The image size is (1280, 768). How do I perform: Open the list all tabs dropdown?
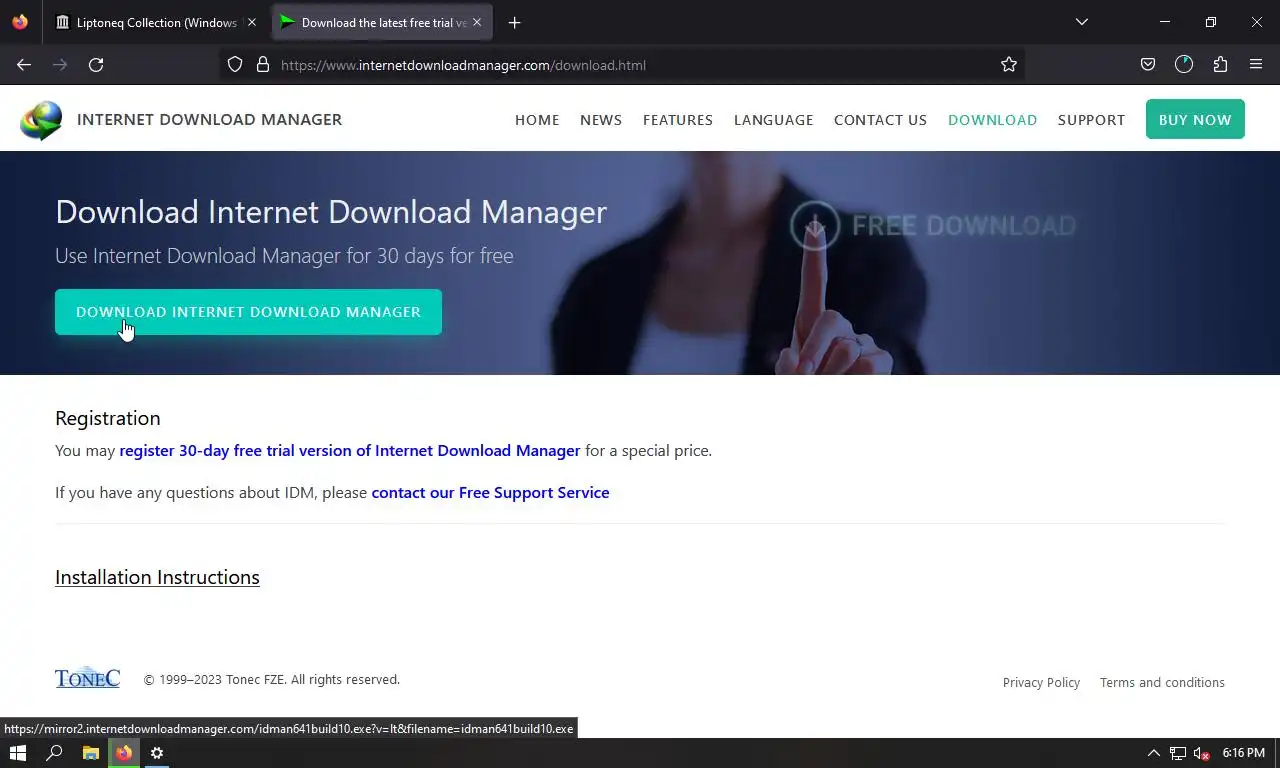click(x=1081, y=22)
